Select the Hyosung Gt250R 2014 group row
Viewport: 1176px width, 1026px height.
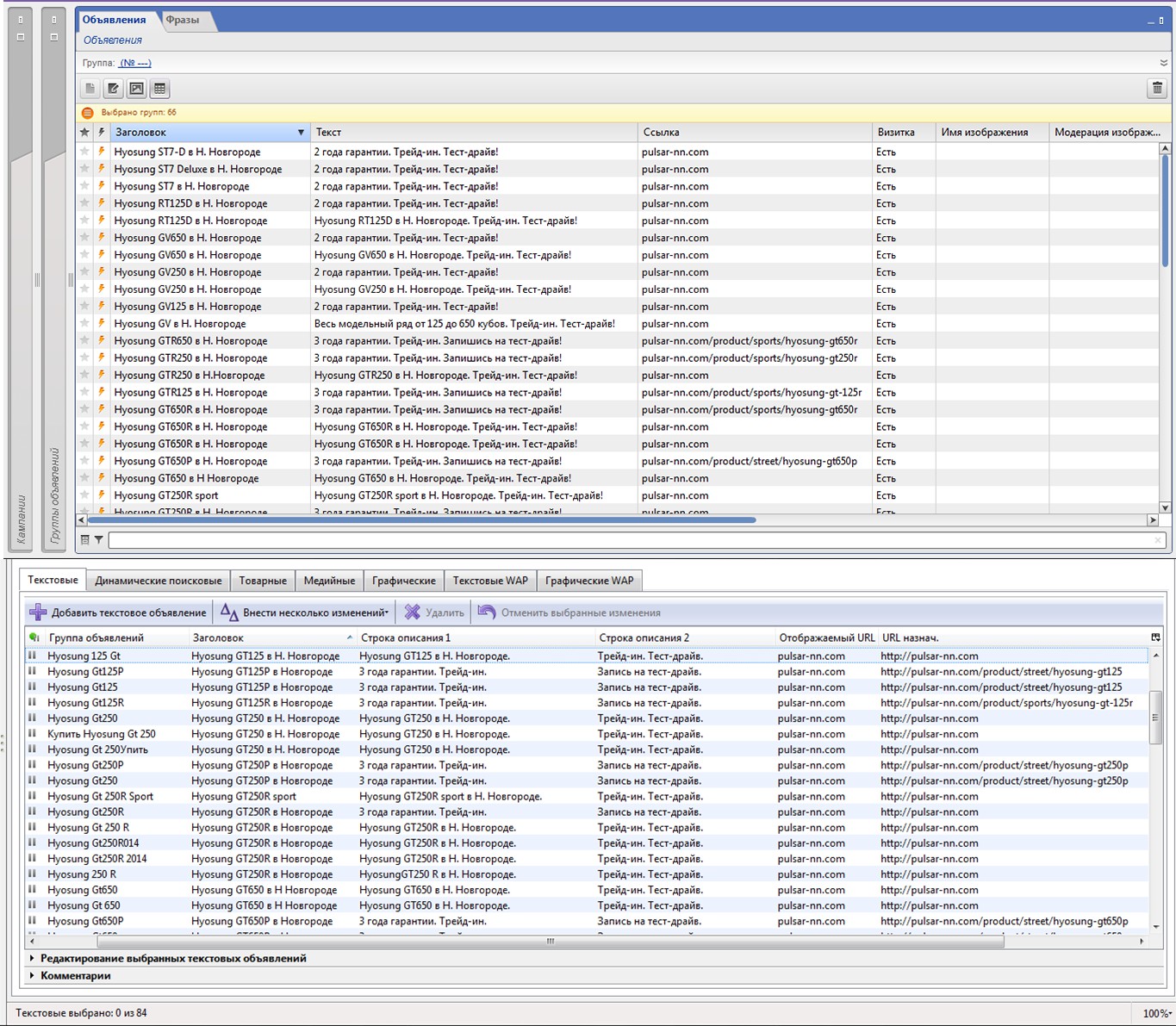click(x=588, y=859)
